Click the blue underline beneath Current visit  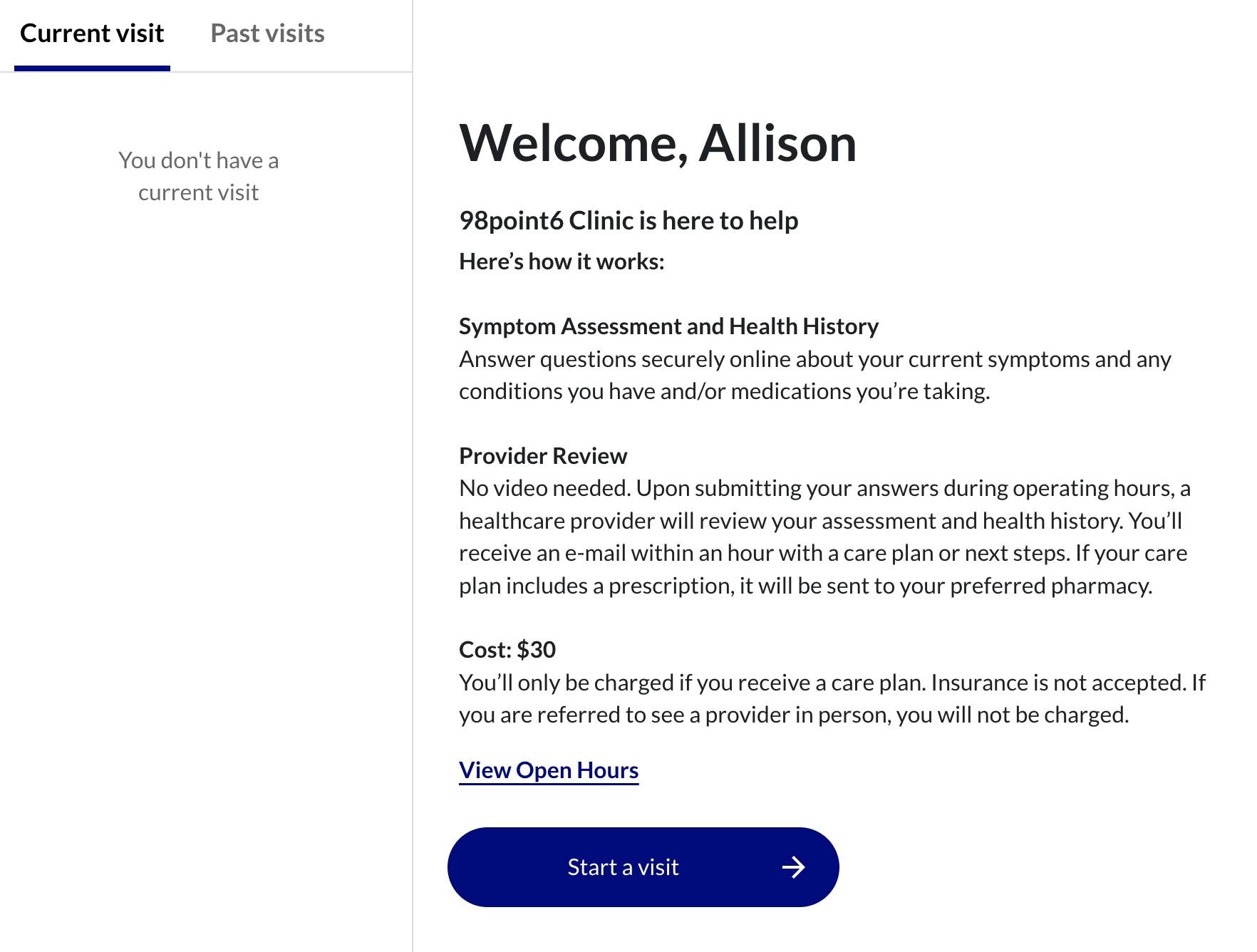pos(92,68)
